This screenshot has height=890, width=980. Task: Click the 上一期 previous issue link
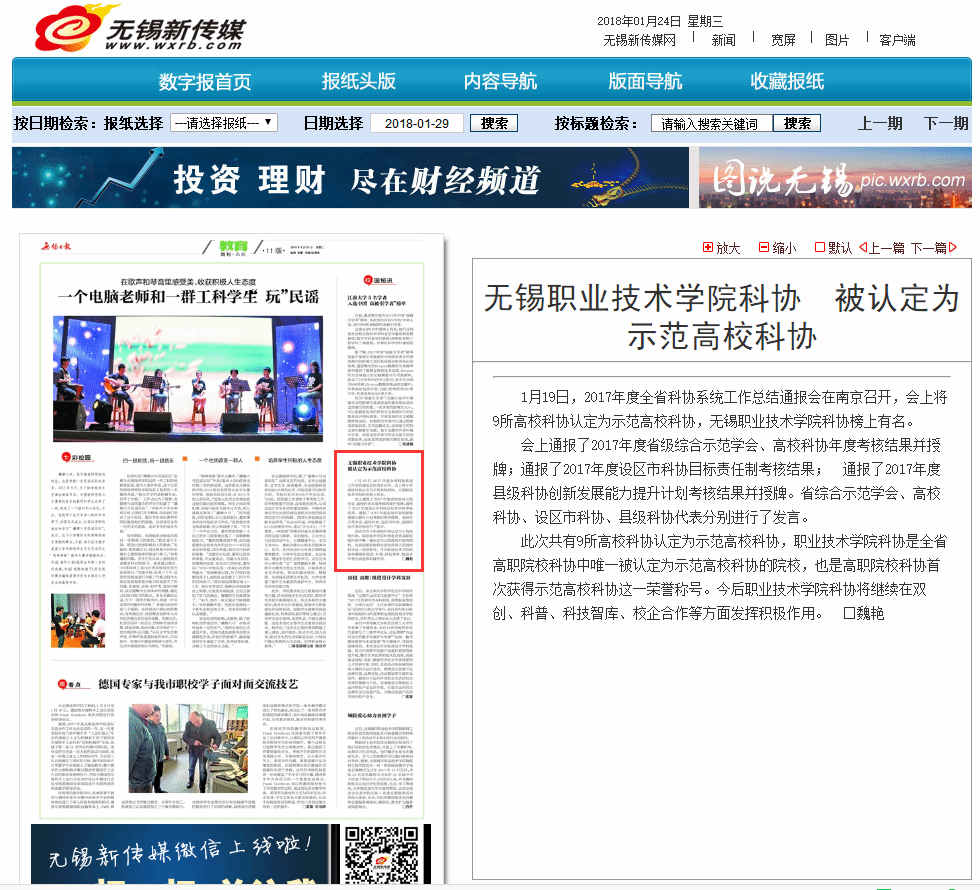880,123
